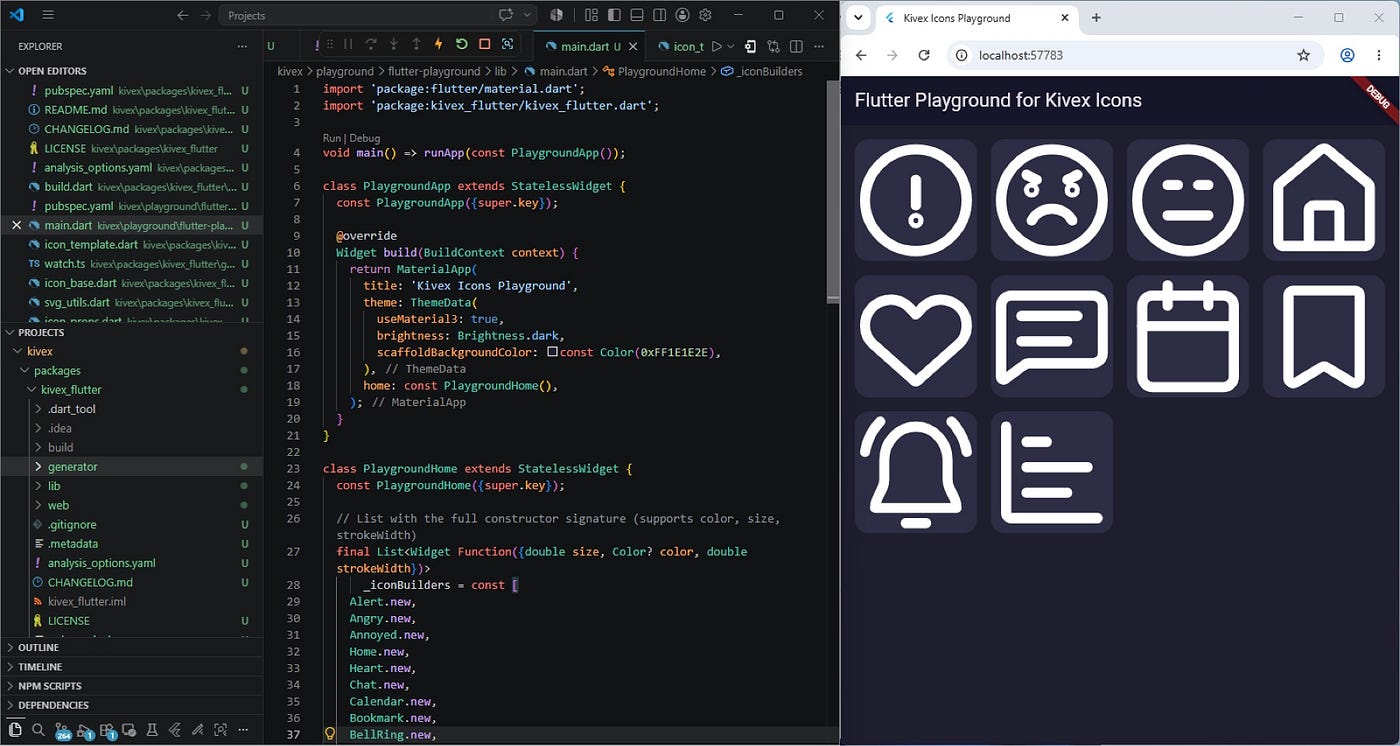Image resolution: width=1400 pixels, height=746 pixels.
Task: Click the Debug code lens above main
Action: (365, 138)
